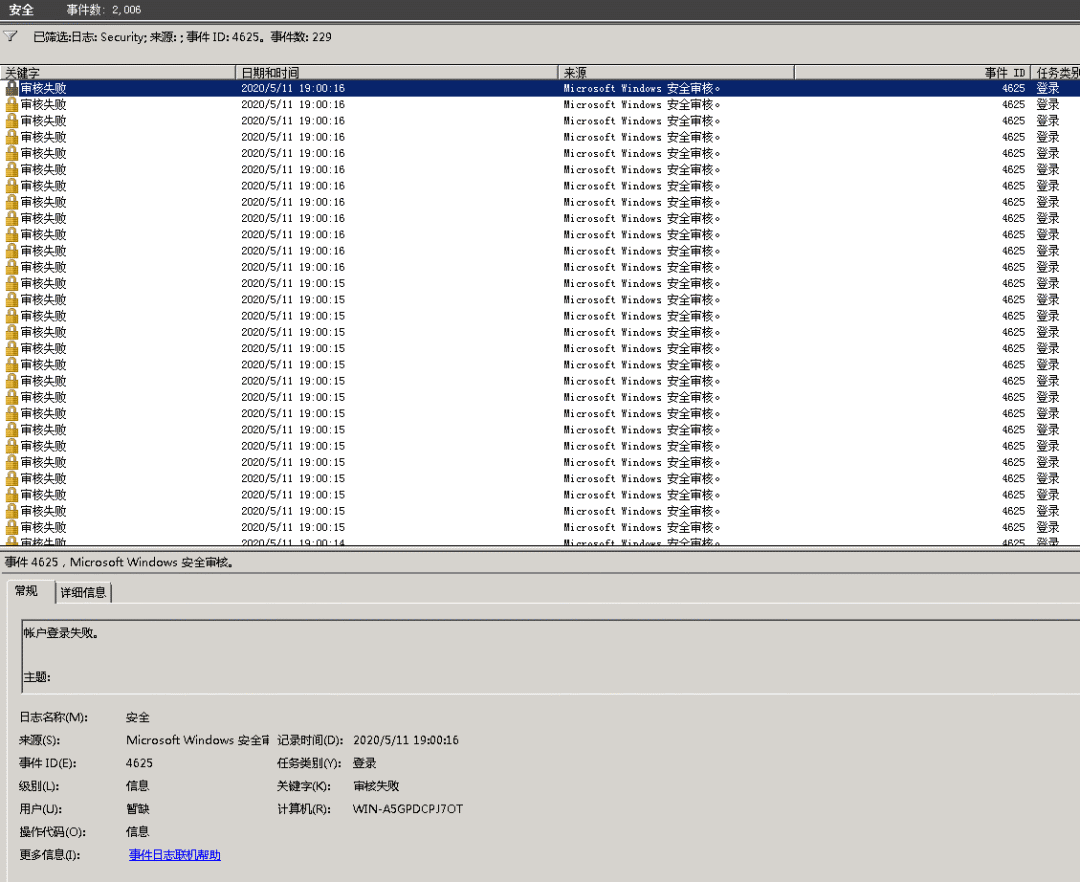This screenshot has width=1080, height=882.
Task: Click the computer name WIN-A5GPDCPJ7OT
Action: pyautogui.click(x=408, y=808)
